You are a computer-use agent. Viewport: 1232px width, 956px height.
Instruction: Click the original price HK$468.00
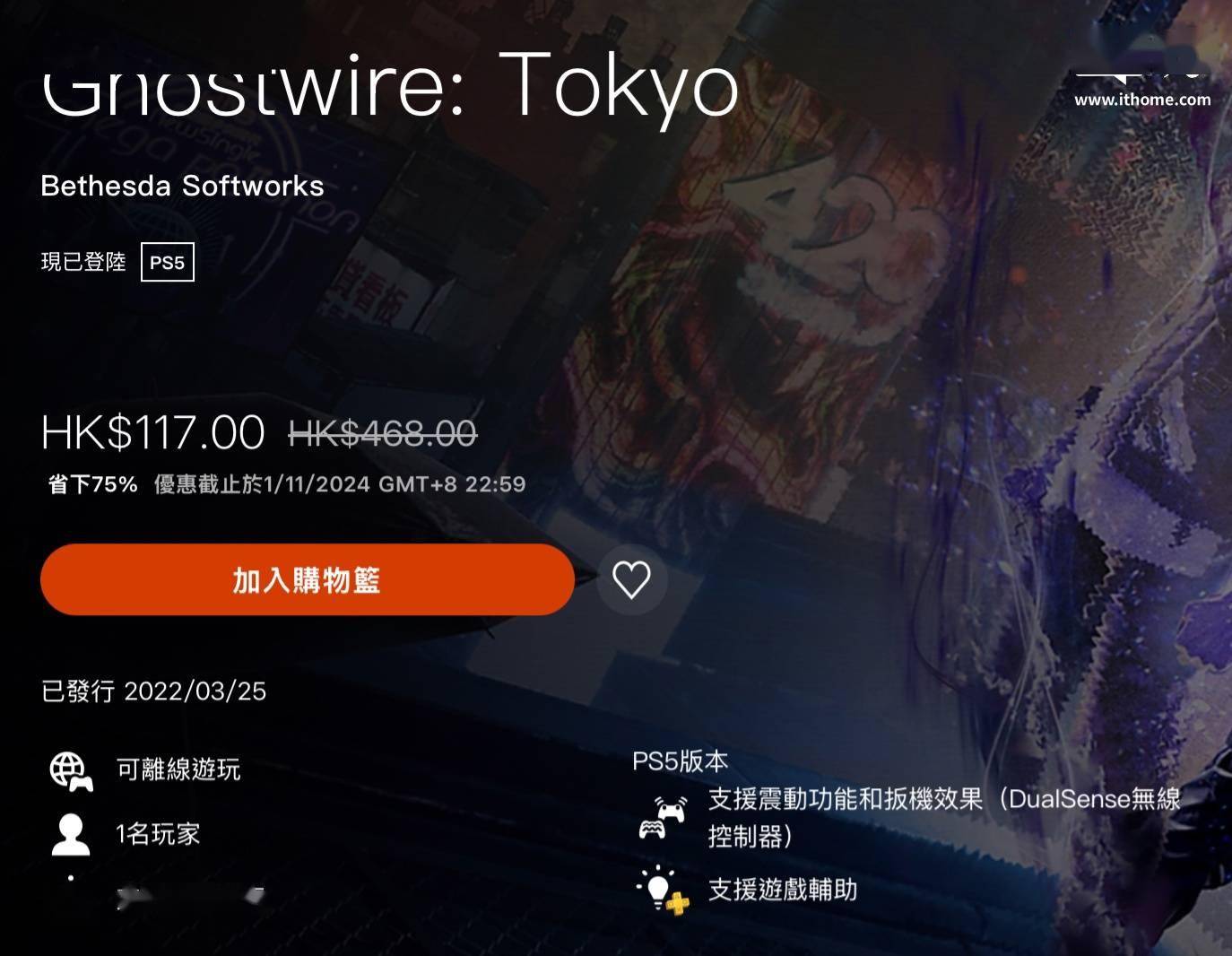pyautogui.click(x=383, y=434)
